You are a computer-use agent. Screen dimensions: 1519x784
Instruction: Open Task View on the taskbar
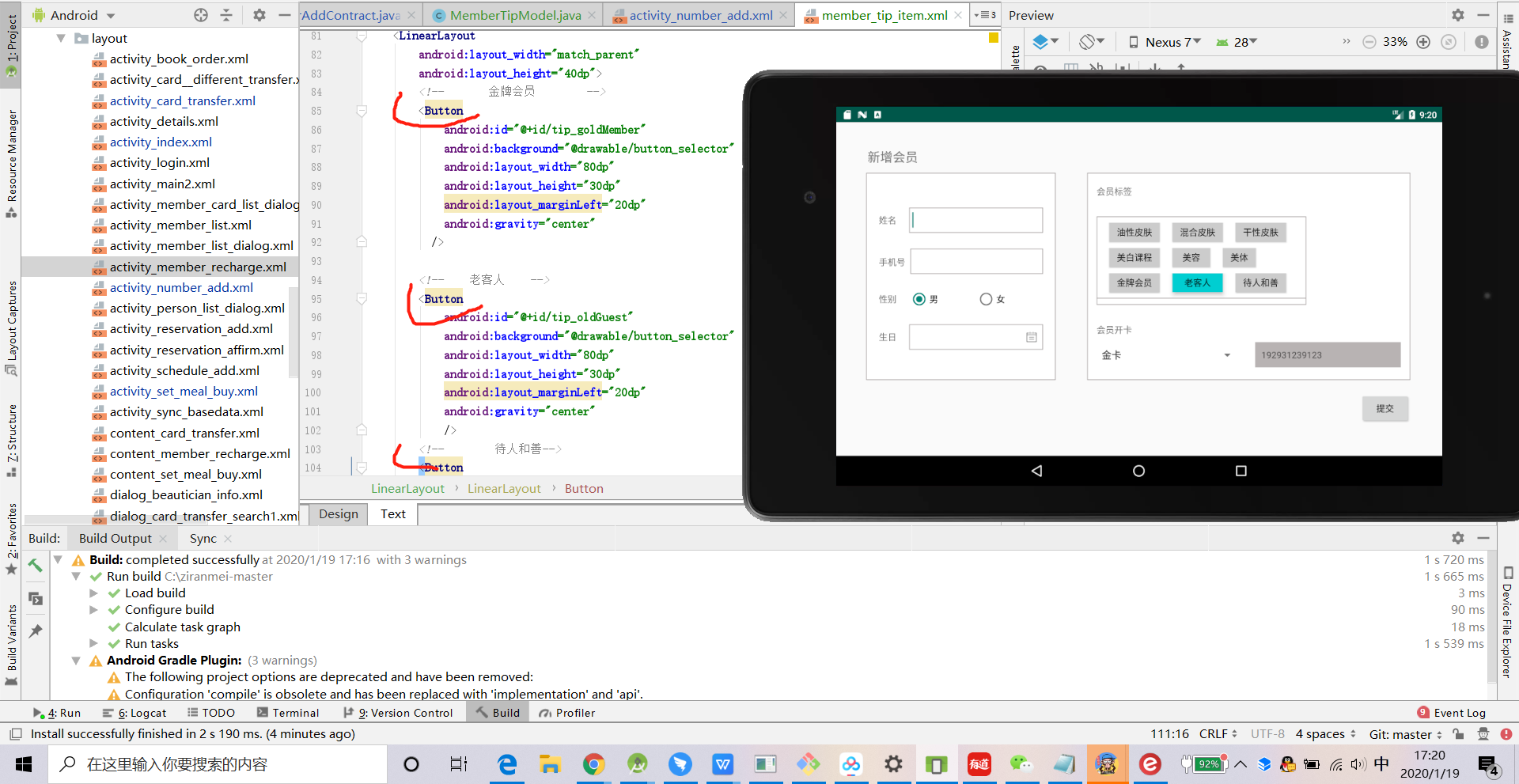tap(458, 764)
